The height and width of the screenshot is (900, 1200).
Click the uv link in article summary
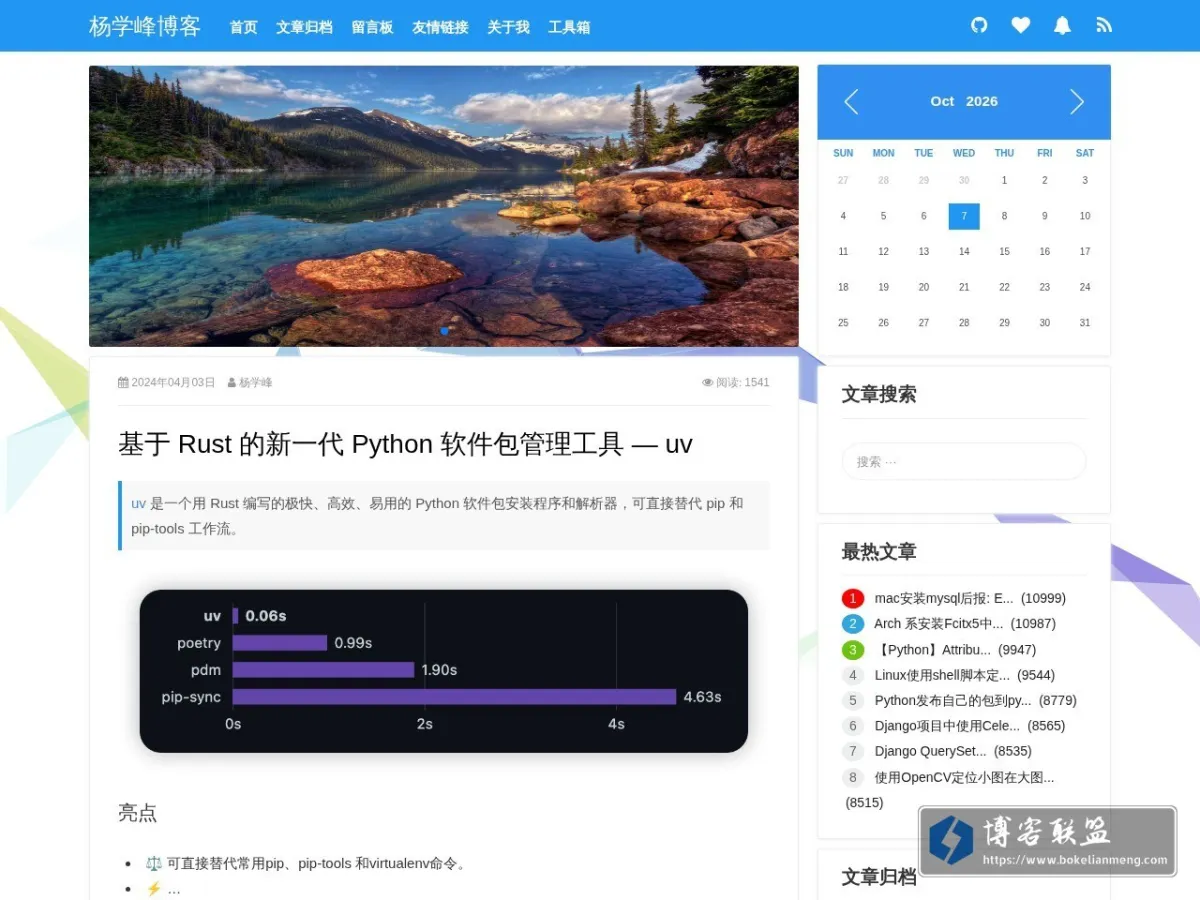138,503
